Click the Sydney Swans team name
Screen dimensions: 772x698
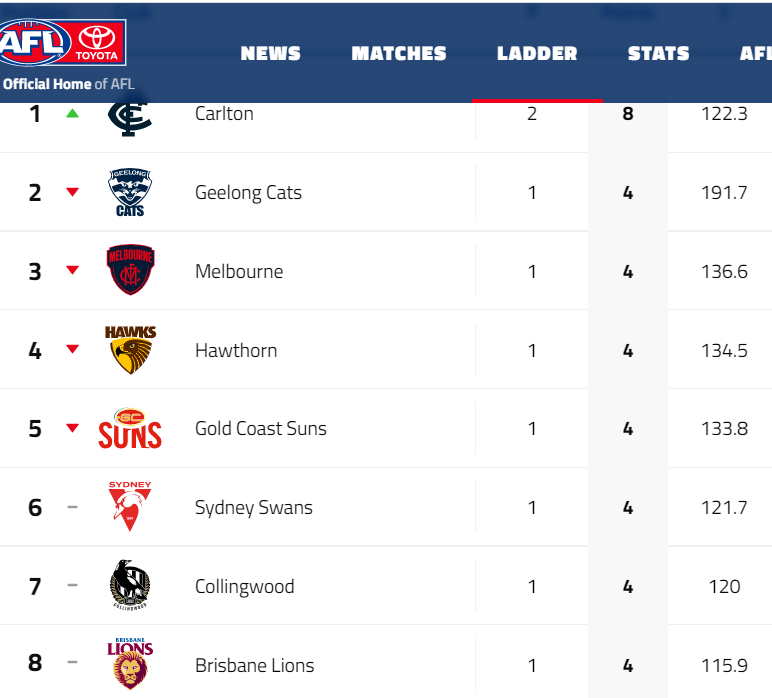(x=253, y=508)
